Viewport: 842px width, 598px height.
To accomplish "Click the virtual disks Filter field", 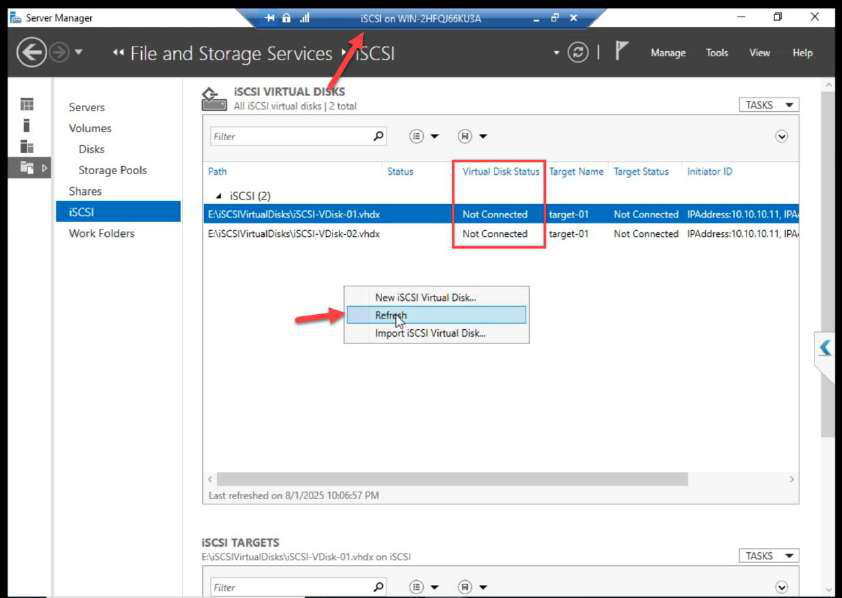I will 290,136.
